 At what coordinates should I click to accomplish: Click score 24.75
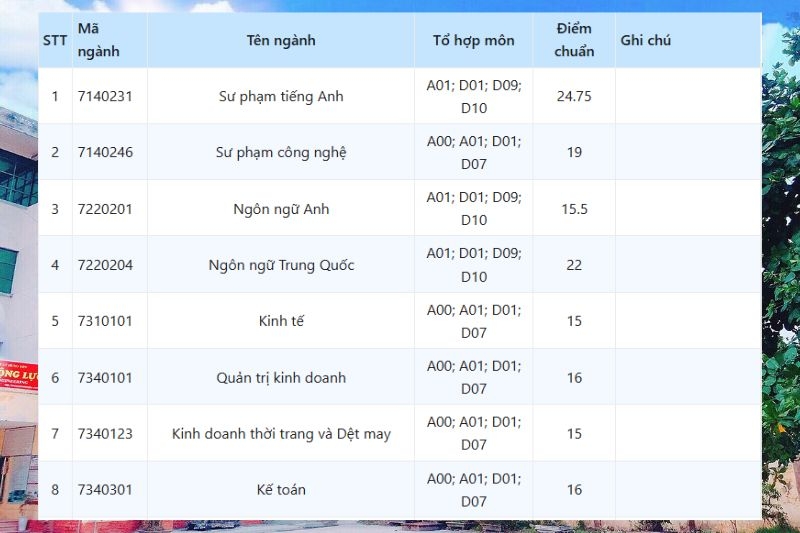tap(574, 96)
